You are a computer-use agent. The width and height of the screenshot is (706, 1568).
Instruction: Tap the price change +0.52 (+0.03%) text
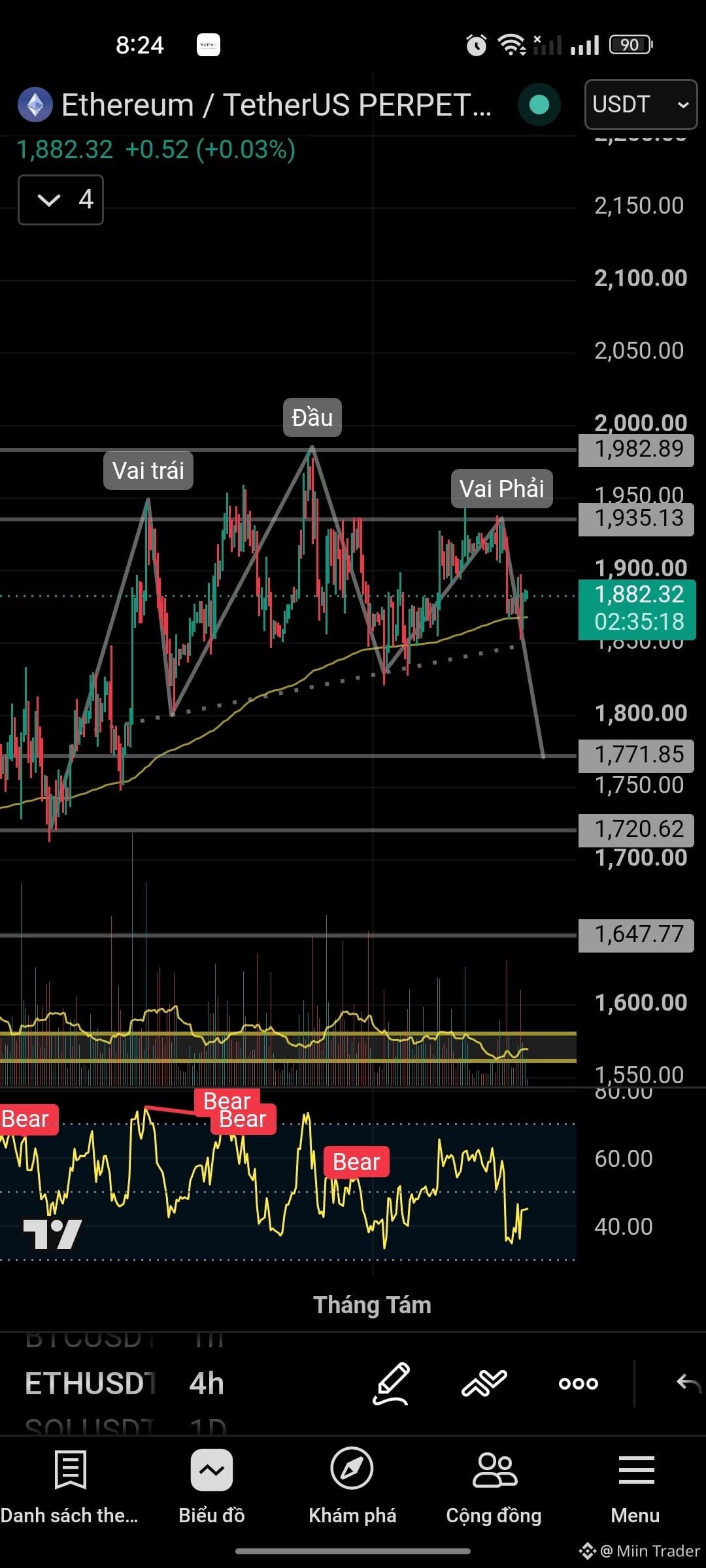[210, 150]
